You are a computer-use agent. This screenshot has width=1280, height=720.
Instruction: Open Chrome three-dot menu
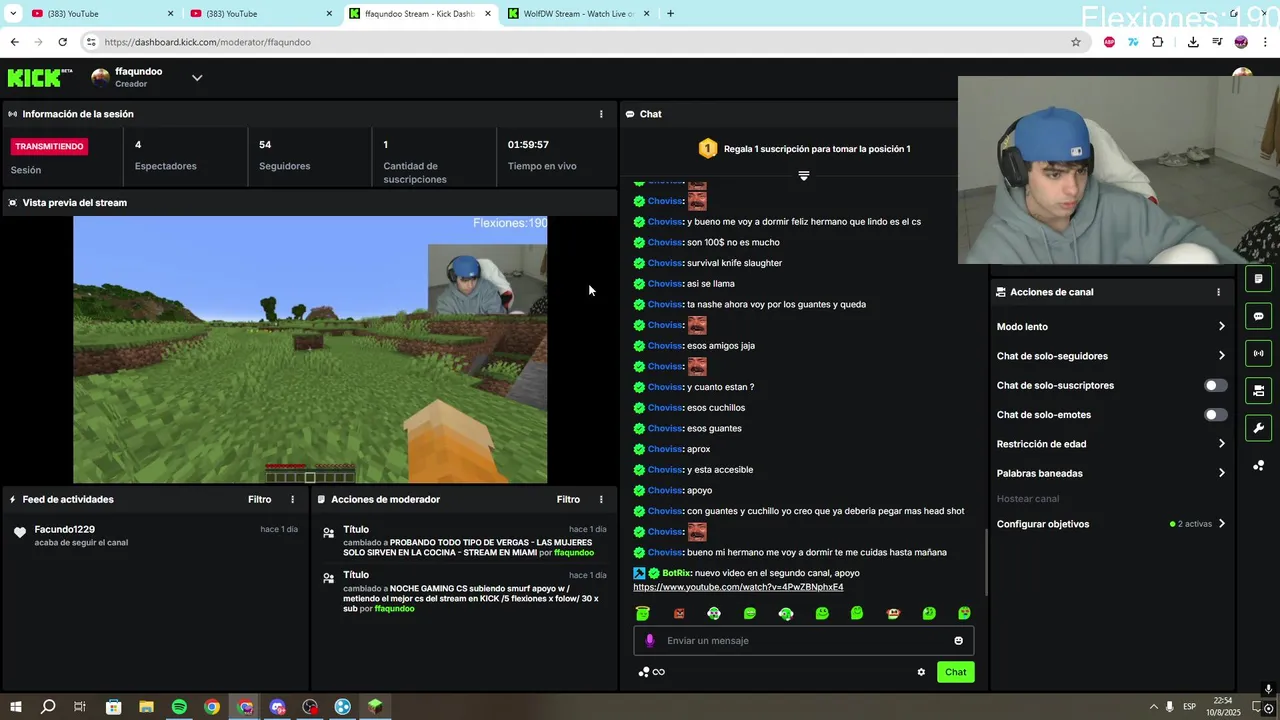(1266, 42)
